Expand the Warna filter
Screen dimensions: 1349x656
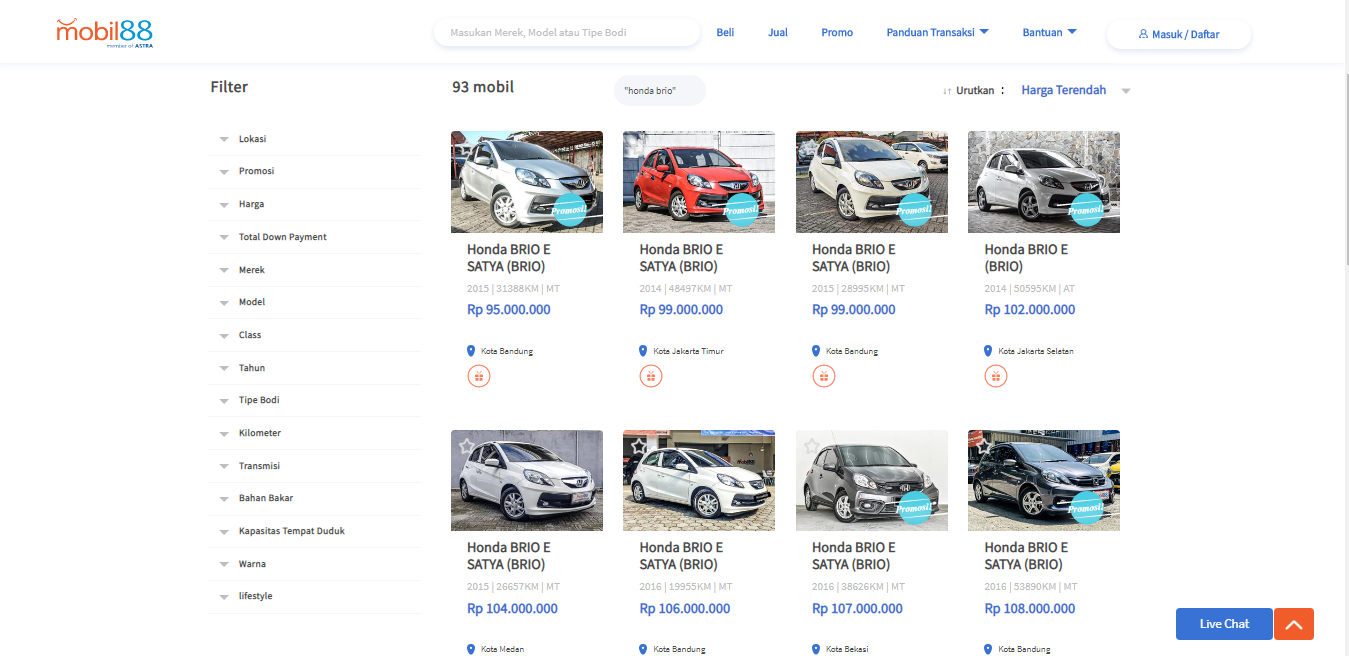pyautogui.click(x=314, y=564)
